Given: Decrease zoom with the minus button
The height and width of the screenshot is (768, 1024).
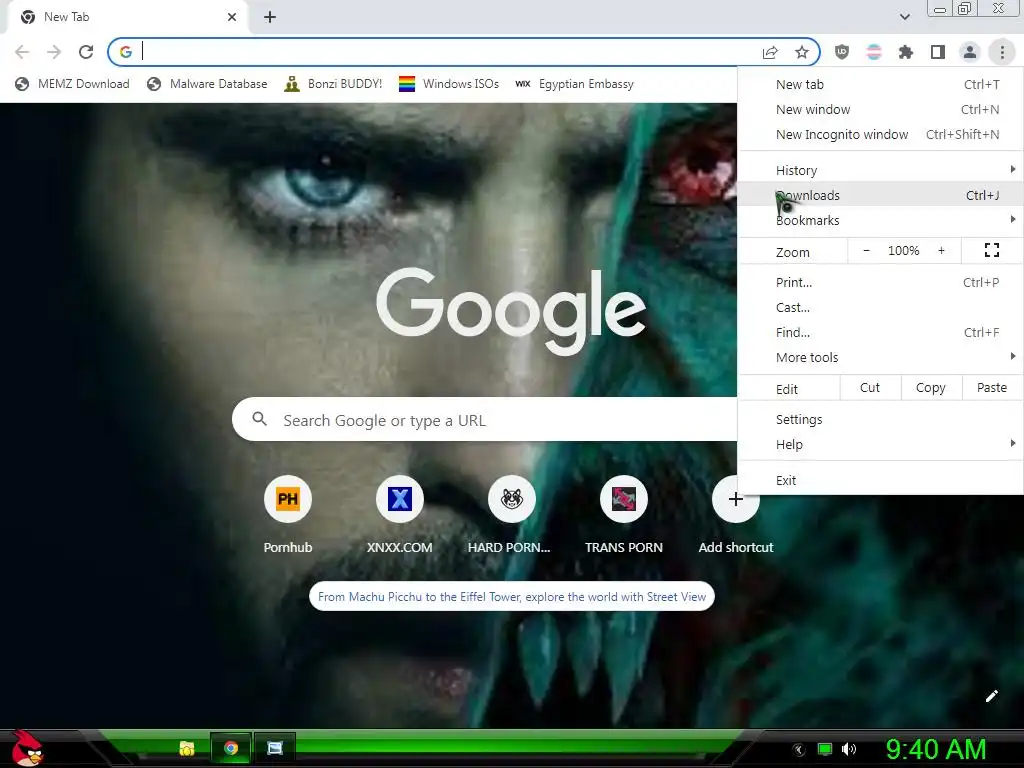Looking at the screenshot, I should pos(867,251).
